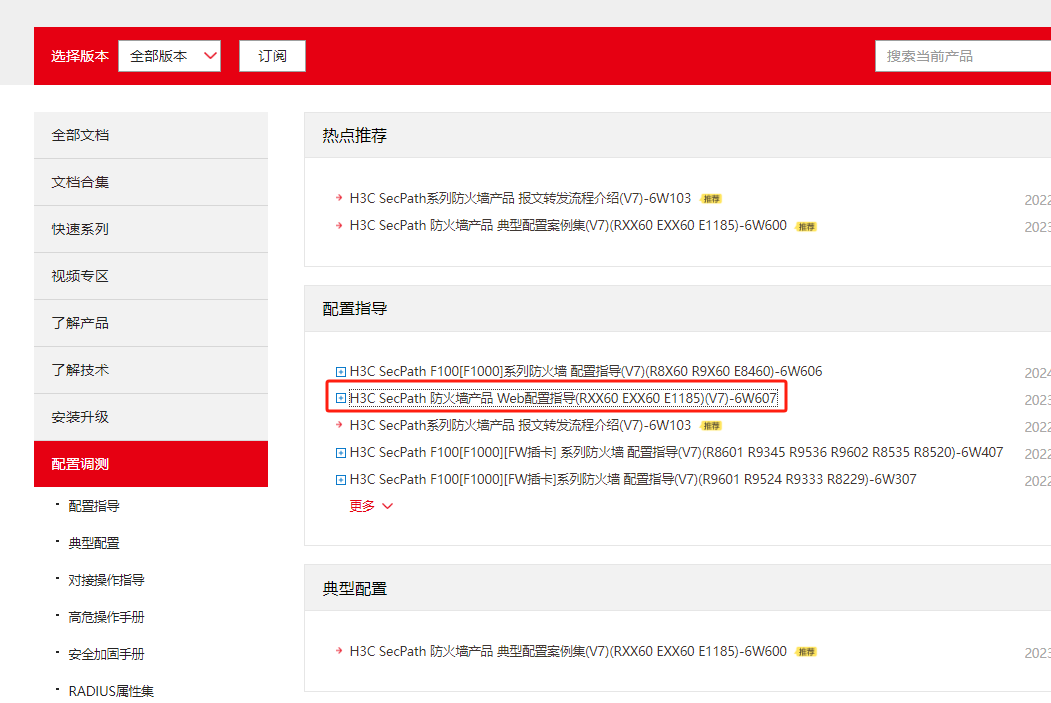
Task: Open 高危操作手册 sub-item
Action: coord(107,617)
